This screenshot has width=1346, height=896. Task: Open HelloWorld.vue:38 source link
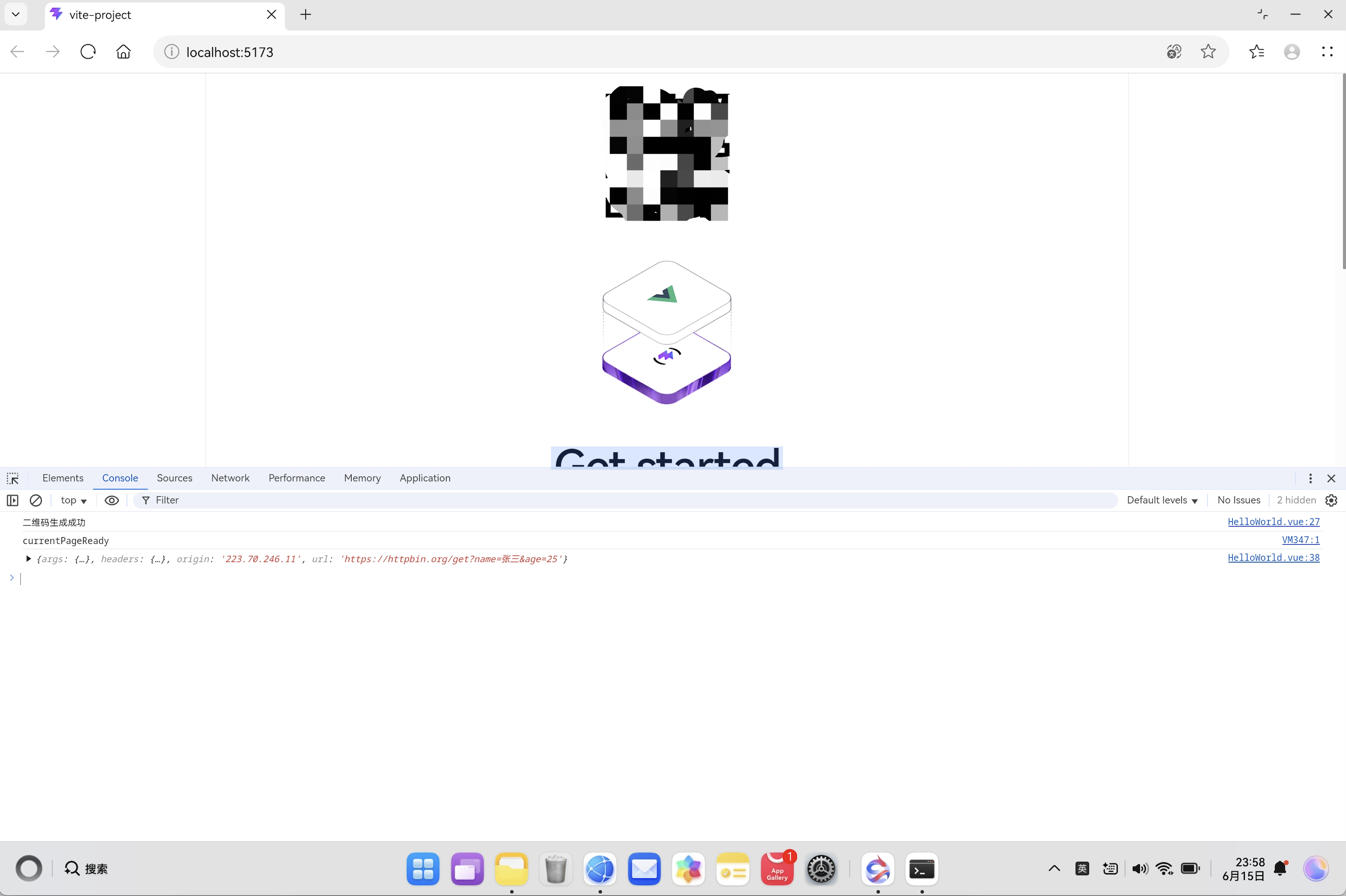click(x=1273, y=558)
